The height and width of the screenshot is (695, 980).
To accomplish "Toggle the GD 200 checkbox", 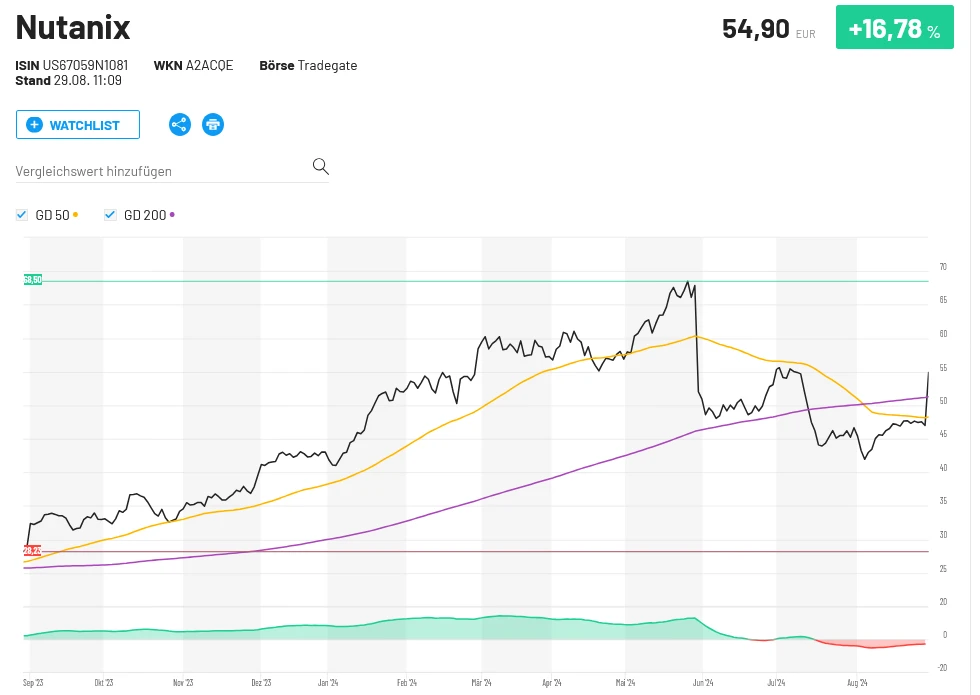I will coord(110,215).
